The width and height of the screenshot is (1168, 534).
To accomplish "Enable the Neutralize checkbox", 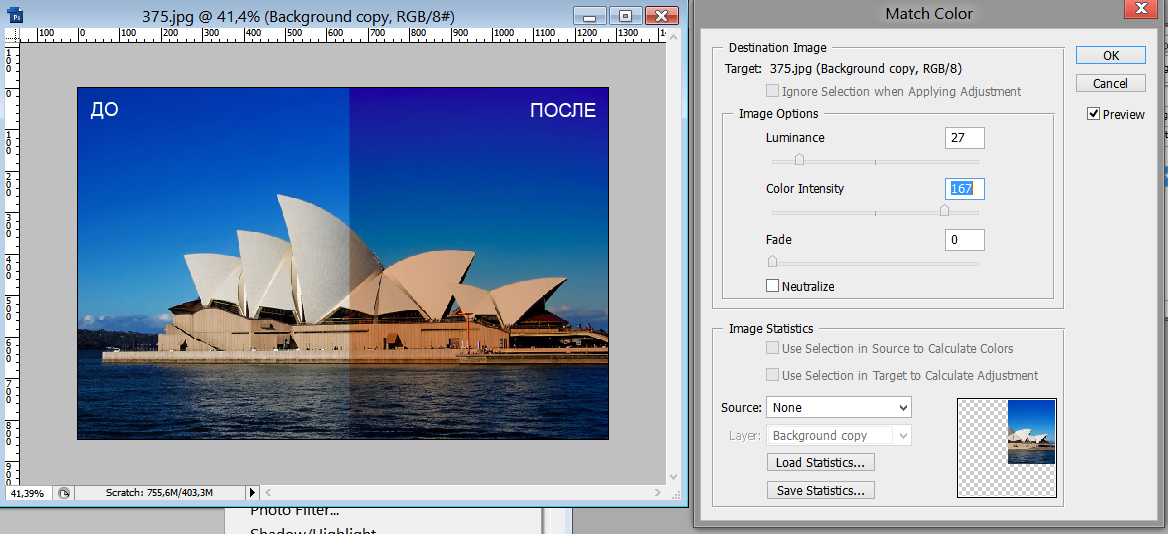I will [x=772, y=286].
